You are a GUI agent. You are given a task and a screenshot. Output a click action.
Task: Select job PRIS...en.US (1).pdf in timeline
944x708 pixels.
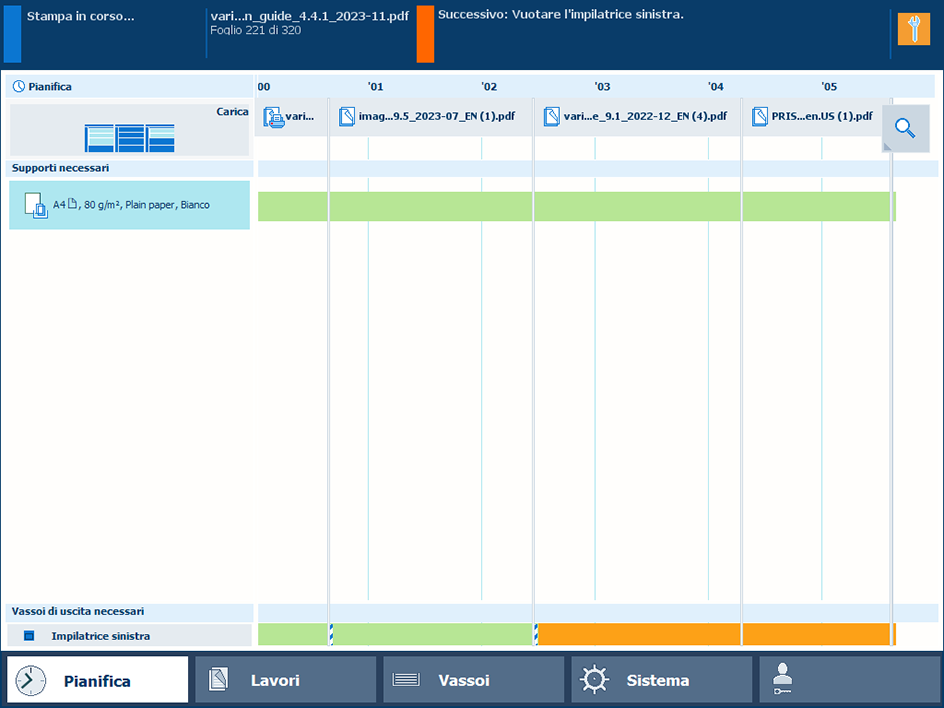click(x=816, y=117)
